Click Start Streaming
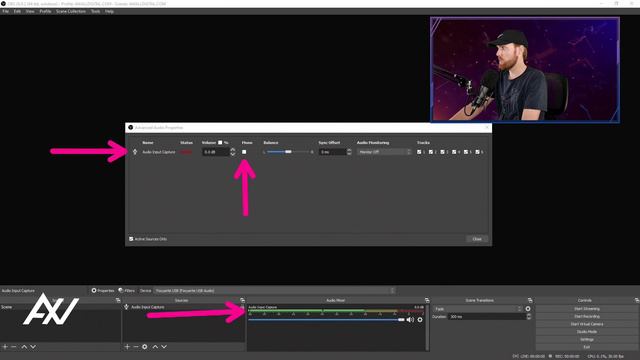640x360 pixels. click(x=587, y=309)
